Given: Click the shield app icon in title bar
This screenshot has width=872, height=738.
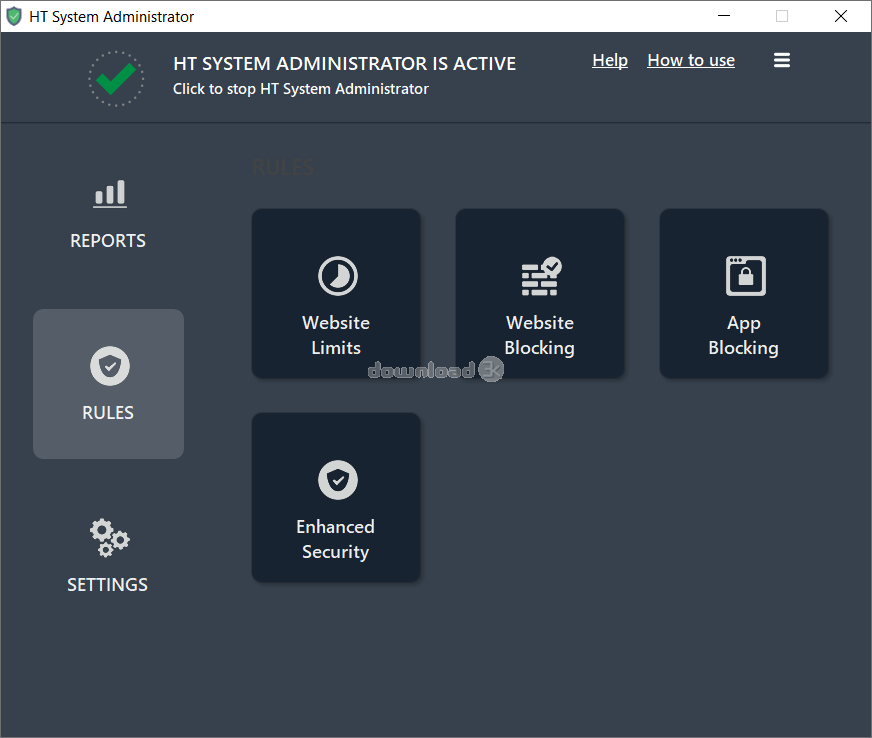Looking at the screenshot, I should click(14, 16).
